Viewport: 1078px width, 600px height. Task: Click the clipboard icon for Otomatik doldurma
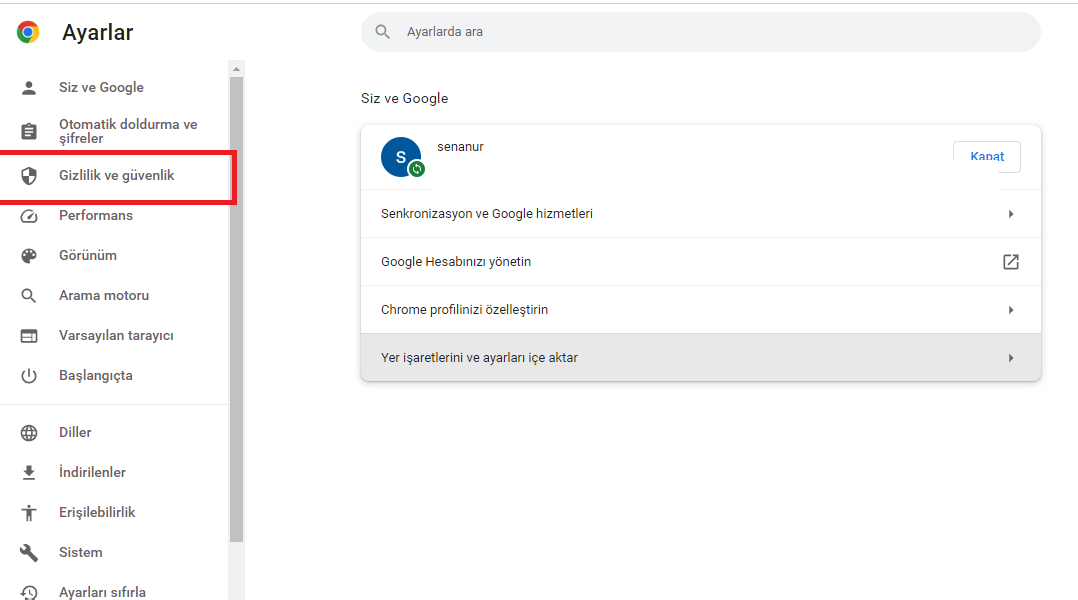tap(29, 131)
